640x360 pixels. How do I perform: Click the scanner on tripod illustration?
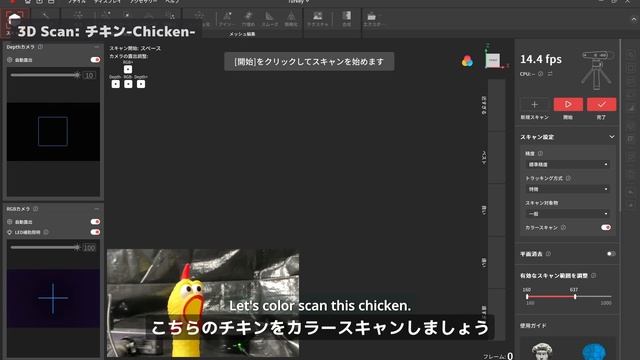tap(596, 69)
